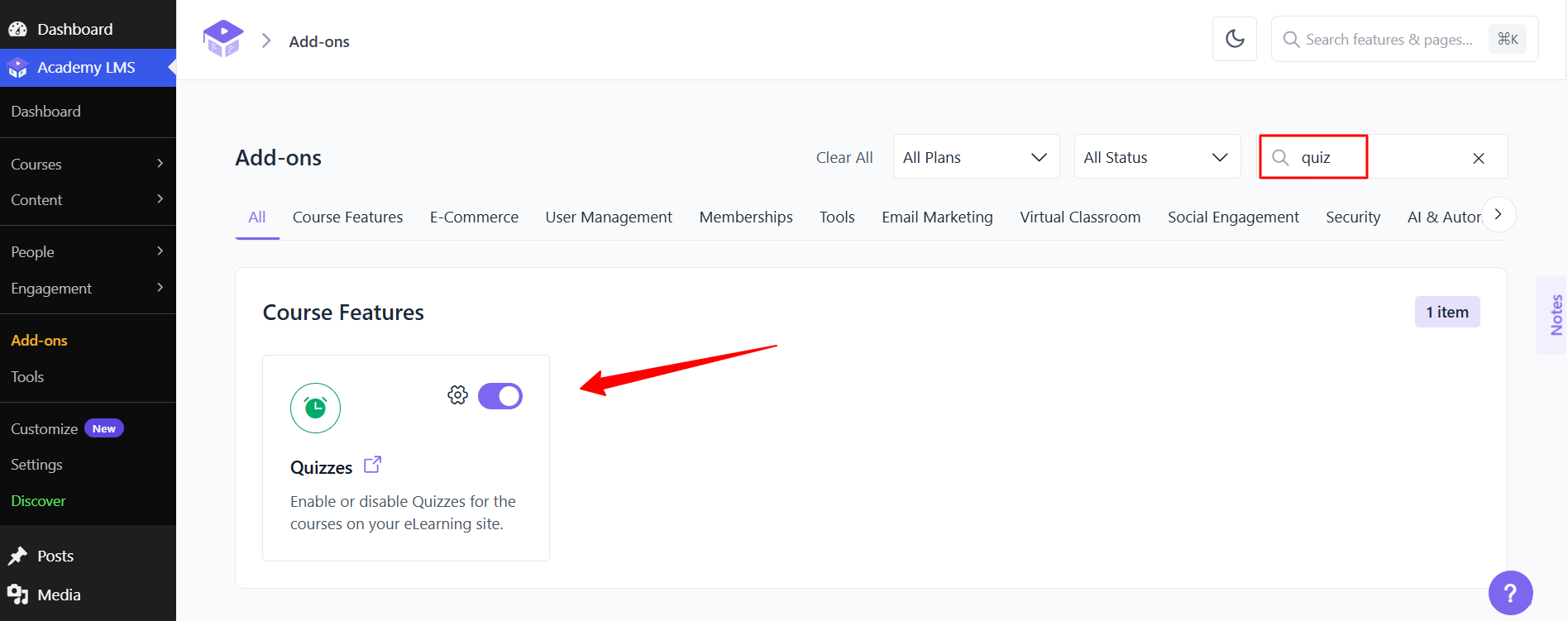The width and height of the screenshot is (1568, 621).
Task: Switch to the E-Commerce tab
Action: pyautogui.click(x=474, y=217)
